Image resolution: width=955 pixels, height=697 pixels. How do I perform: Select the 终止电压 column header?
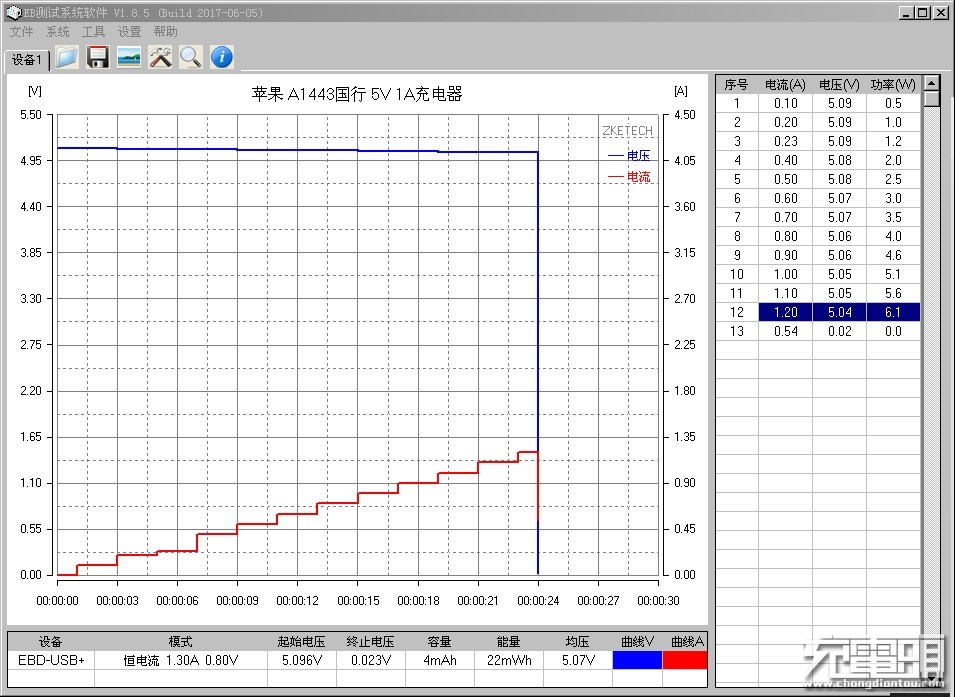[371, 642]
